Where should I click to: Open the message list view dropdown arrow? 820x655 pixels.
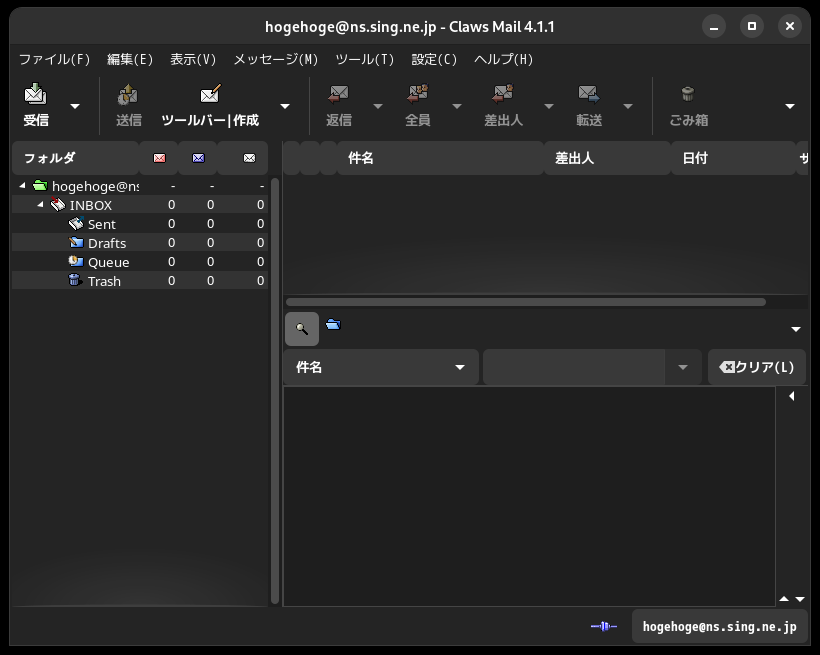click(795, 329)
